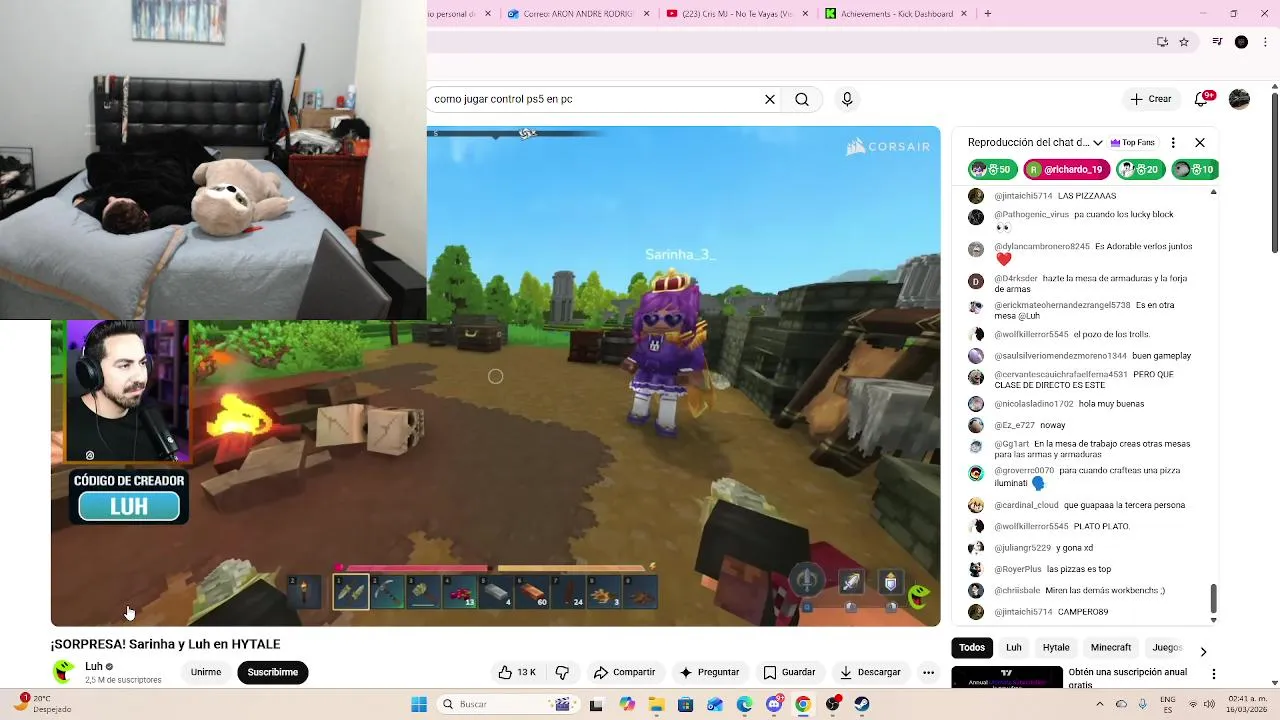Open OBS Studio from the taskbar

point(832,704)
